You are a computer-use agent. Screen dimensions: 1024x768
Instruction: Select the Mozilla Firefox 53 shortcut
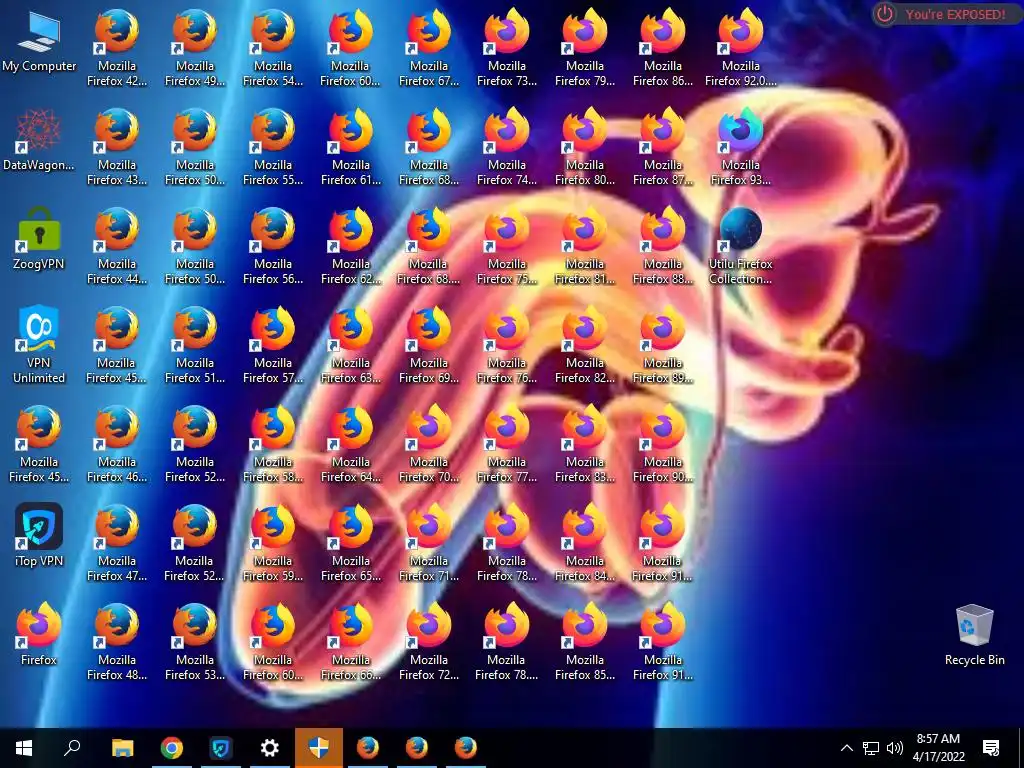(x=195, y=641)
